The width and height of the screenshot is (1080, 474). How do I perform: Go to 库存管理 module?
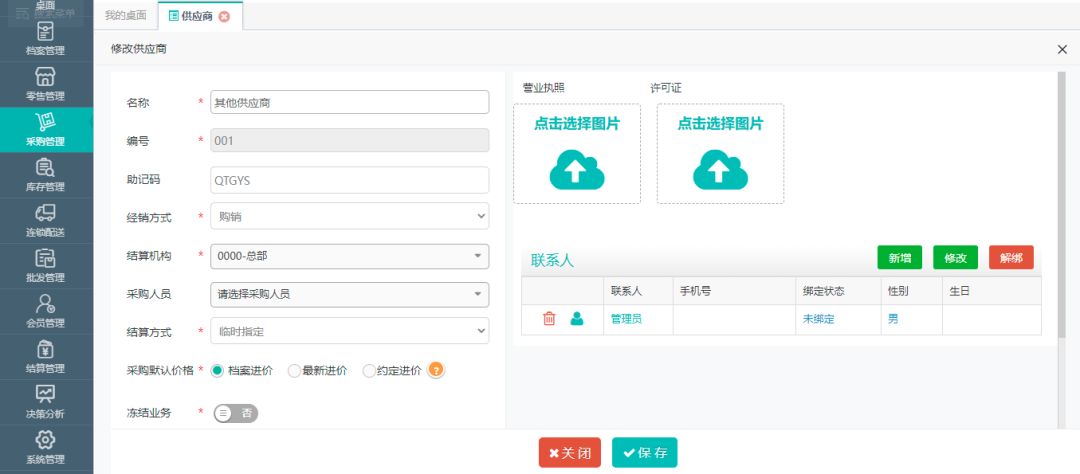[x=45, y=174]
